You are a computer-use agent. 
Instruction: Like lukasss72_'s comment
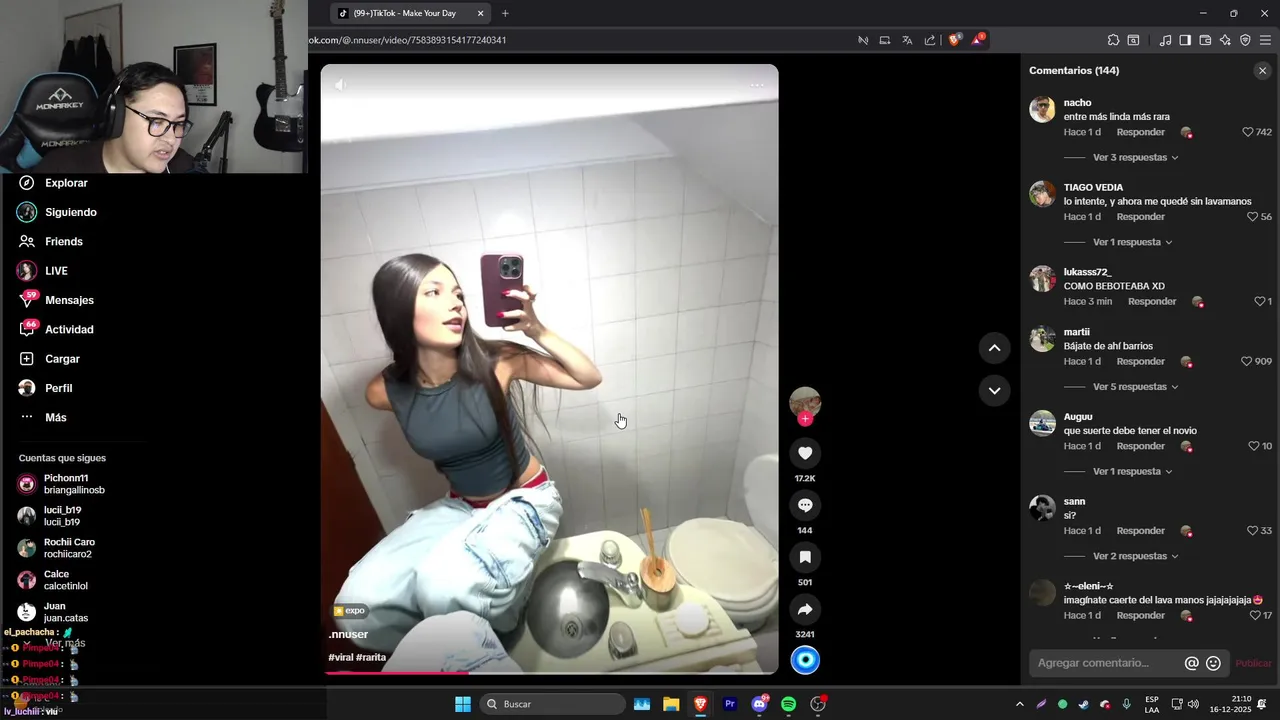click(1259, 301)
